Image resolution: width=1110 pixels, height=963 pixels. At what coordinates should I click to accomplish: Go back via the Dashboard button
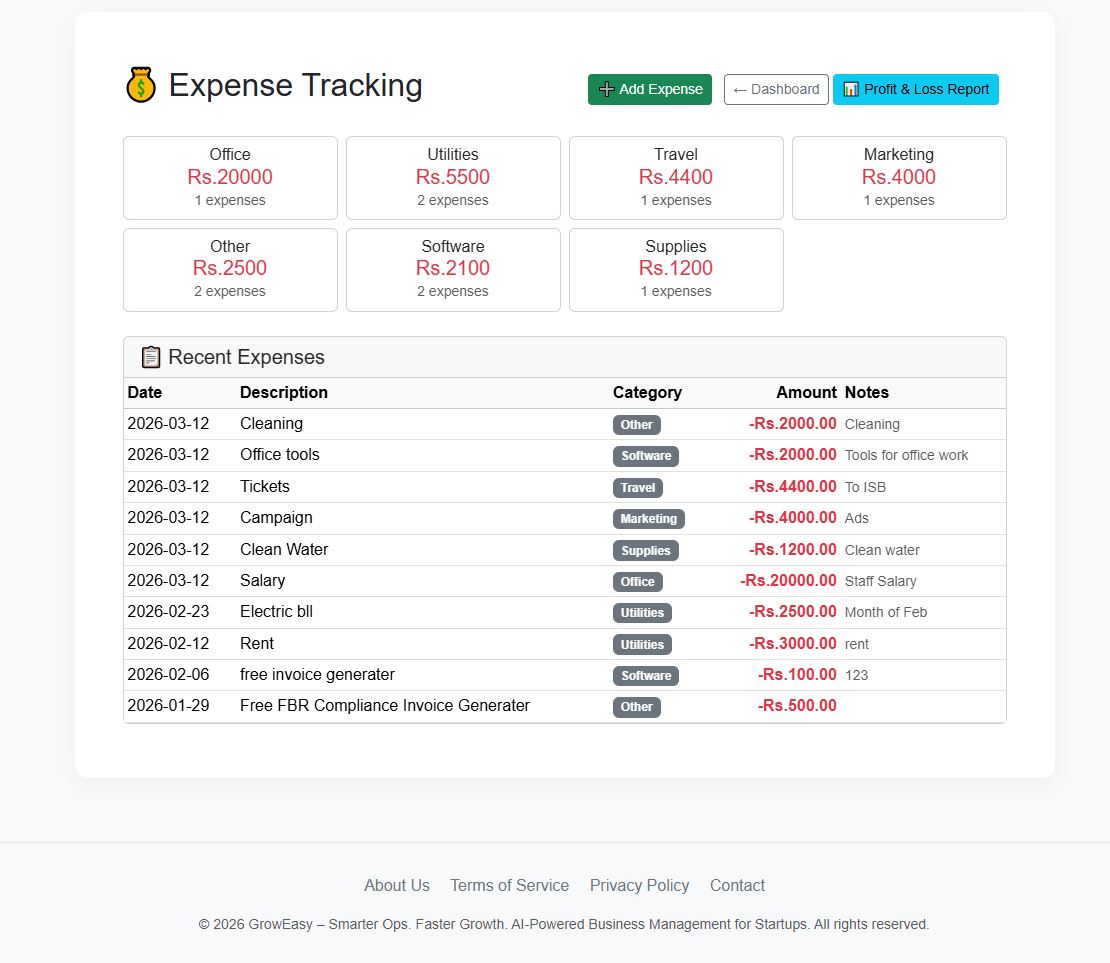click(776, 89)
